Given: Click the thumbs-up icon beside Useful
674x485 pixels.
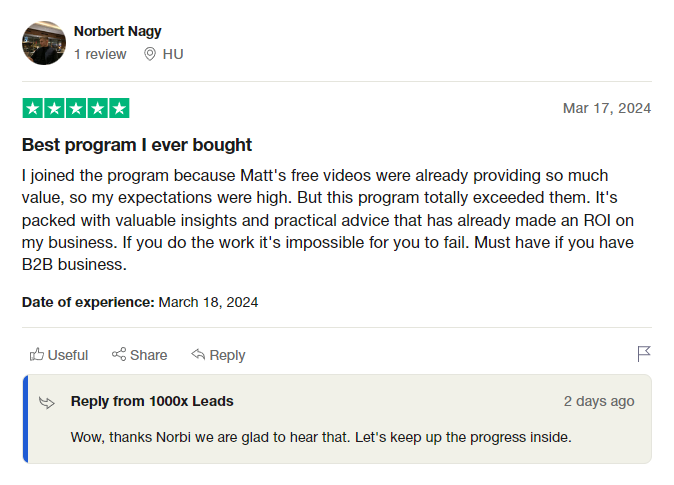Looking at the screenshot, I should click(x=37, y=354).
